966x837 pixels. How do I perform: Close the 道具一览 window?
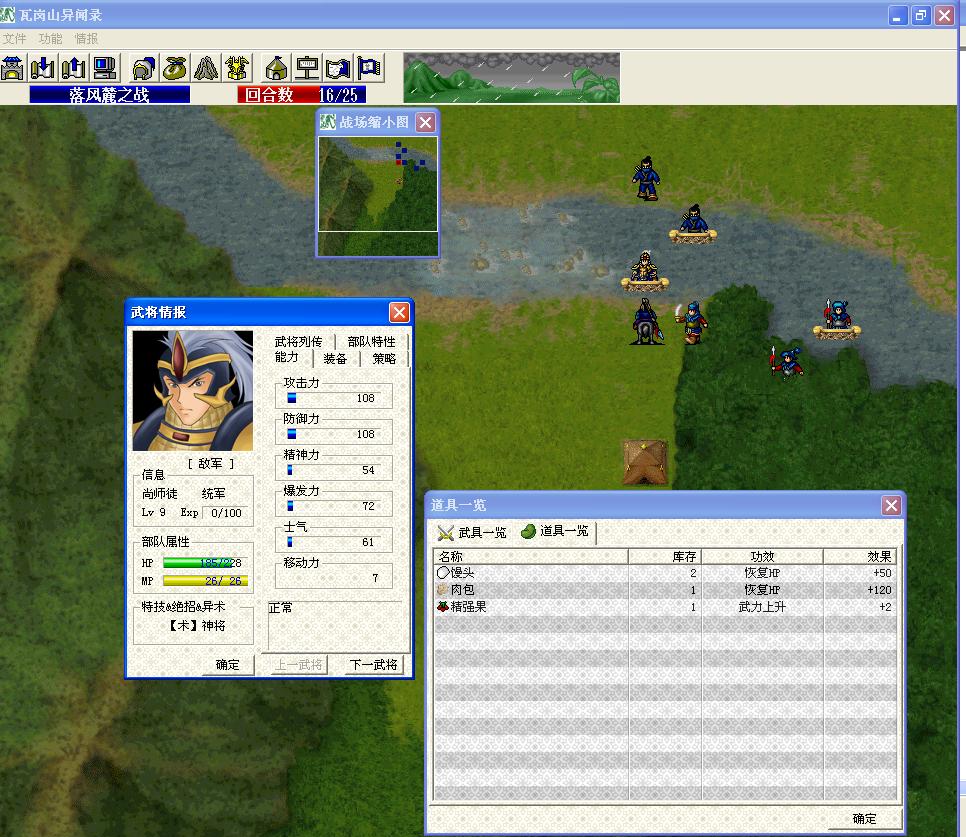pyautogui.click(x=891, y=506)
